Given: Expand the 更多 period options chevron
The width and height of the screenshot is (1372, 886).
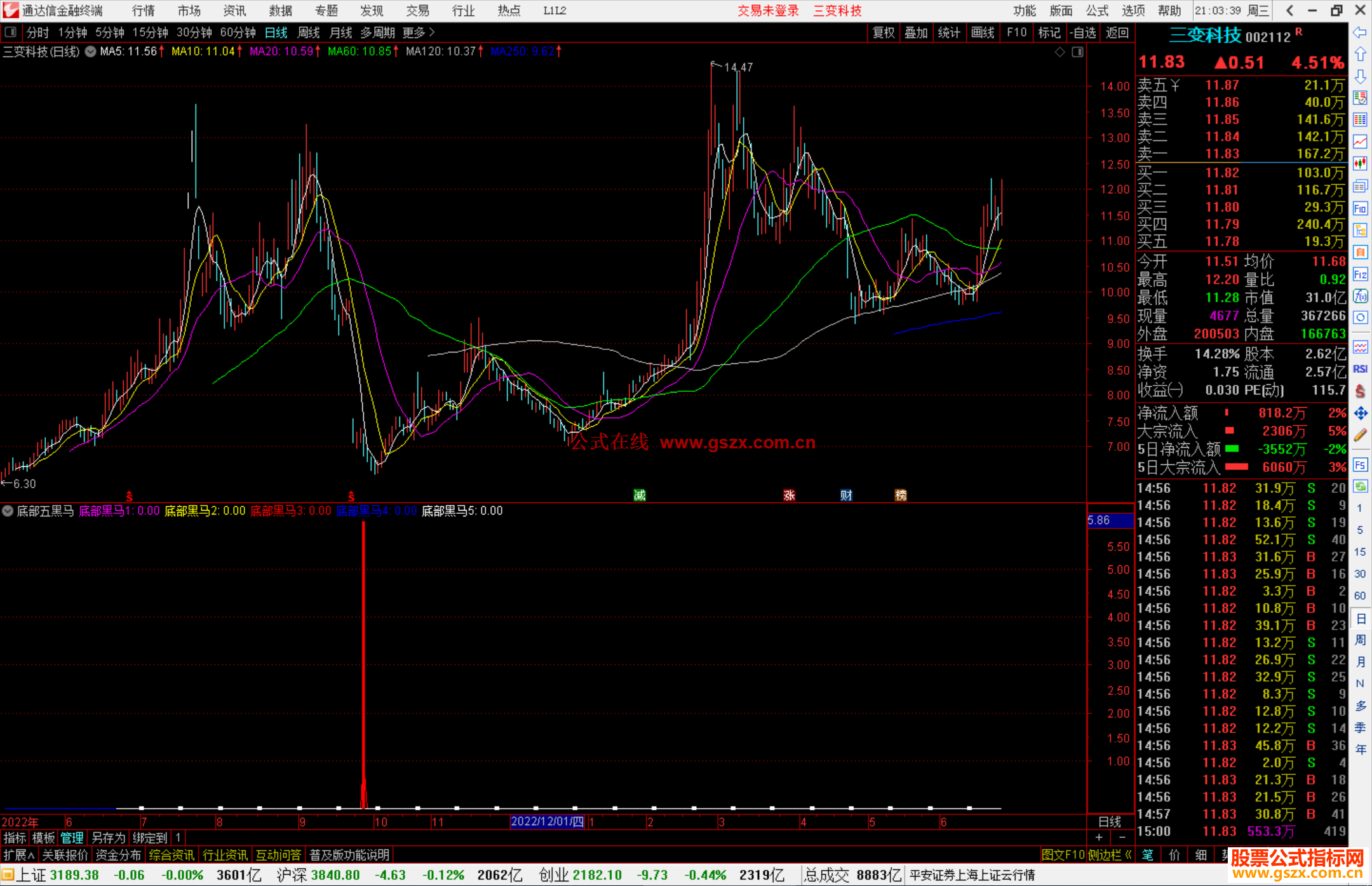Looking at the screenshot, I should [432, 32].
